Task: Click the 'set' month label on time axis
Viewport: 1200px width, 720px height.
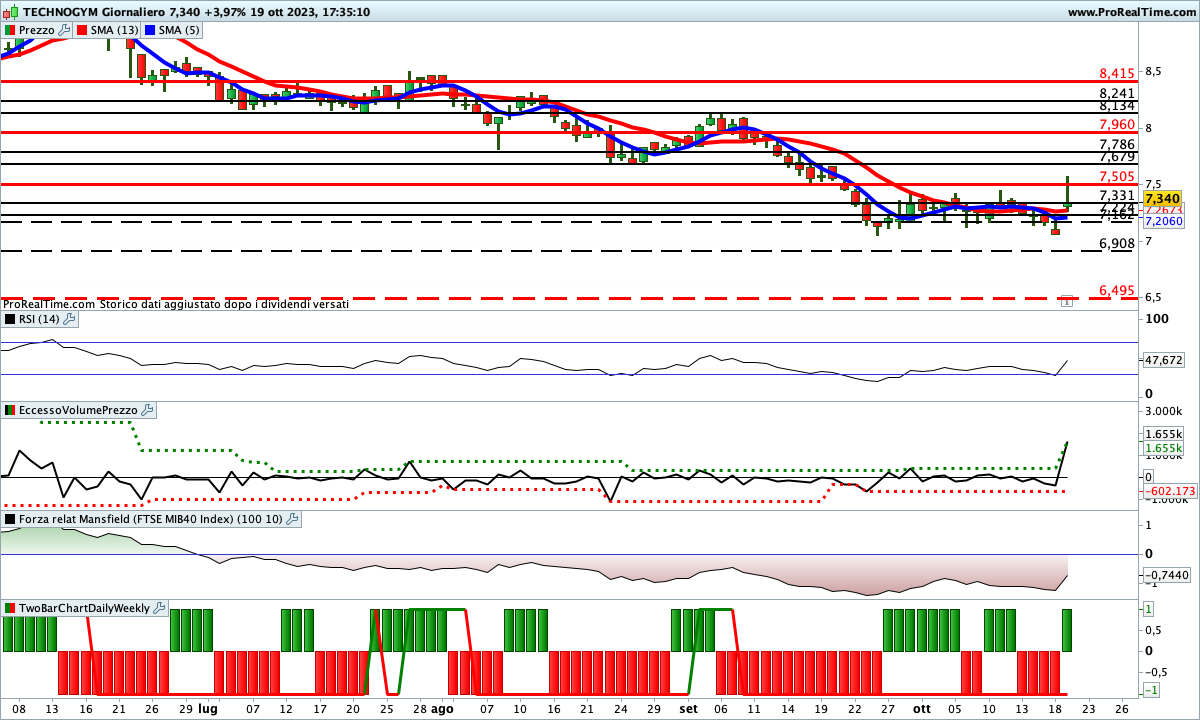Action: [688, 708]
